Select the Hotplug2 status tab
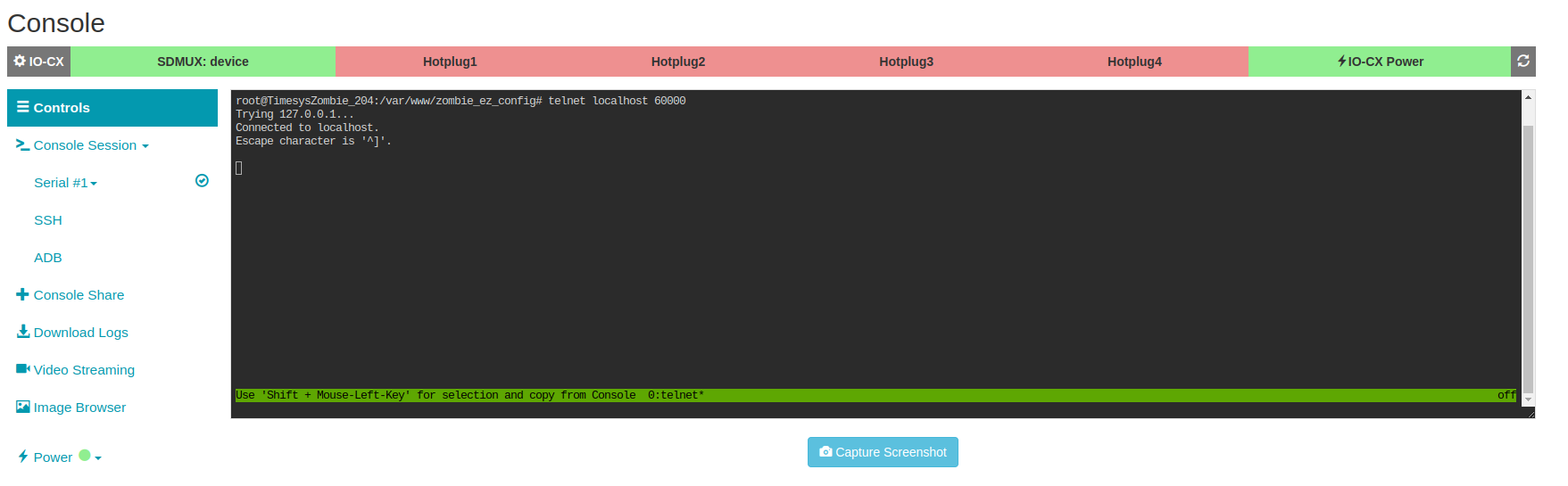This screenshot has width=1568, height=486. coord(678,62)
